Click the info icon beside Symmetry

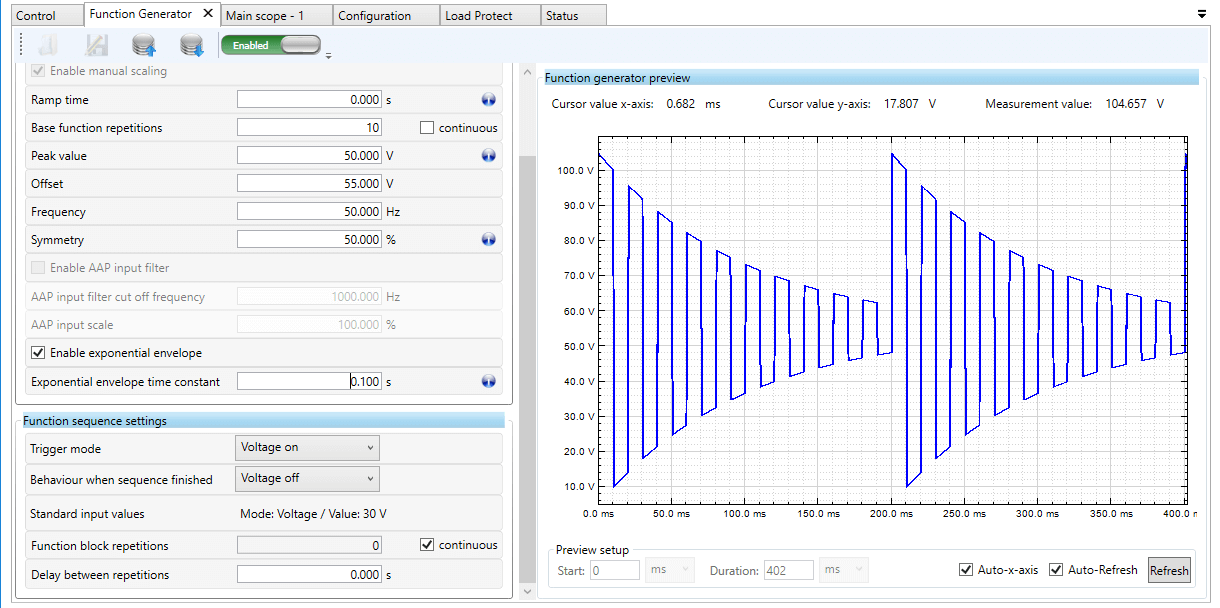489,240
